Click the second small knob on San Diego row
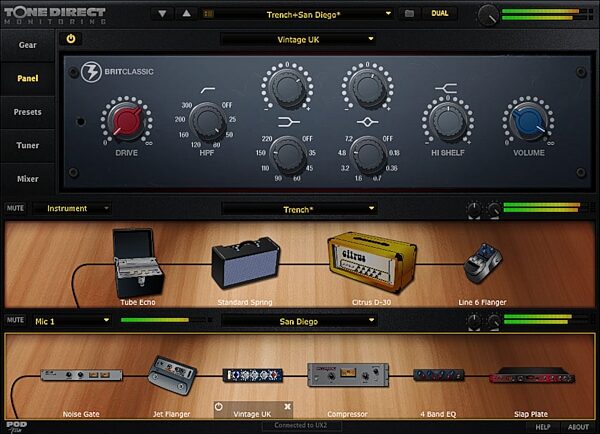This screenshot has height=434, width=600. 494,321
